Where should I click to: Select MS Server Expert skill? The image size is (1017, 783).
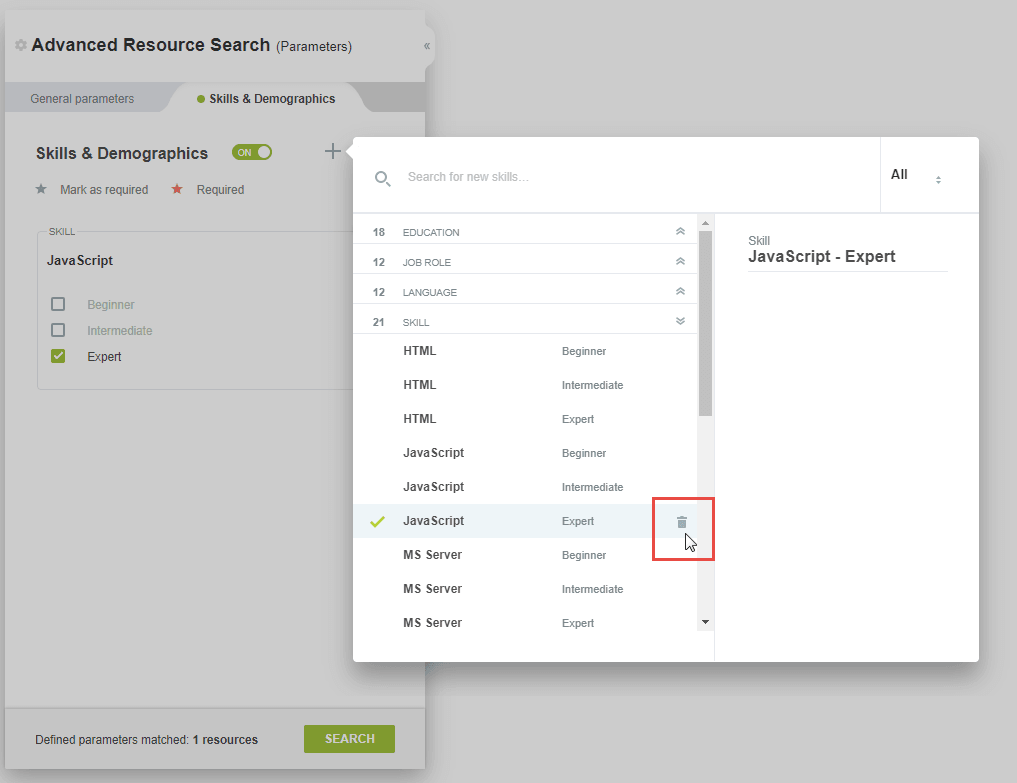point(525,623)
